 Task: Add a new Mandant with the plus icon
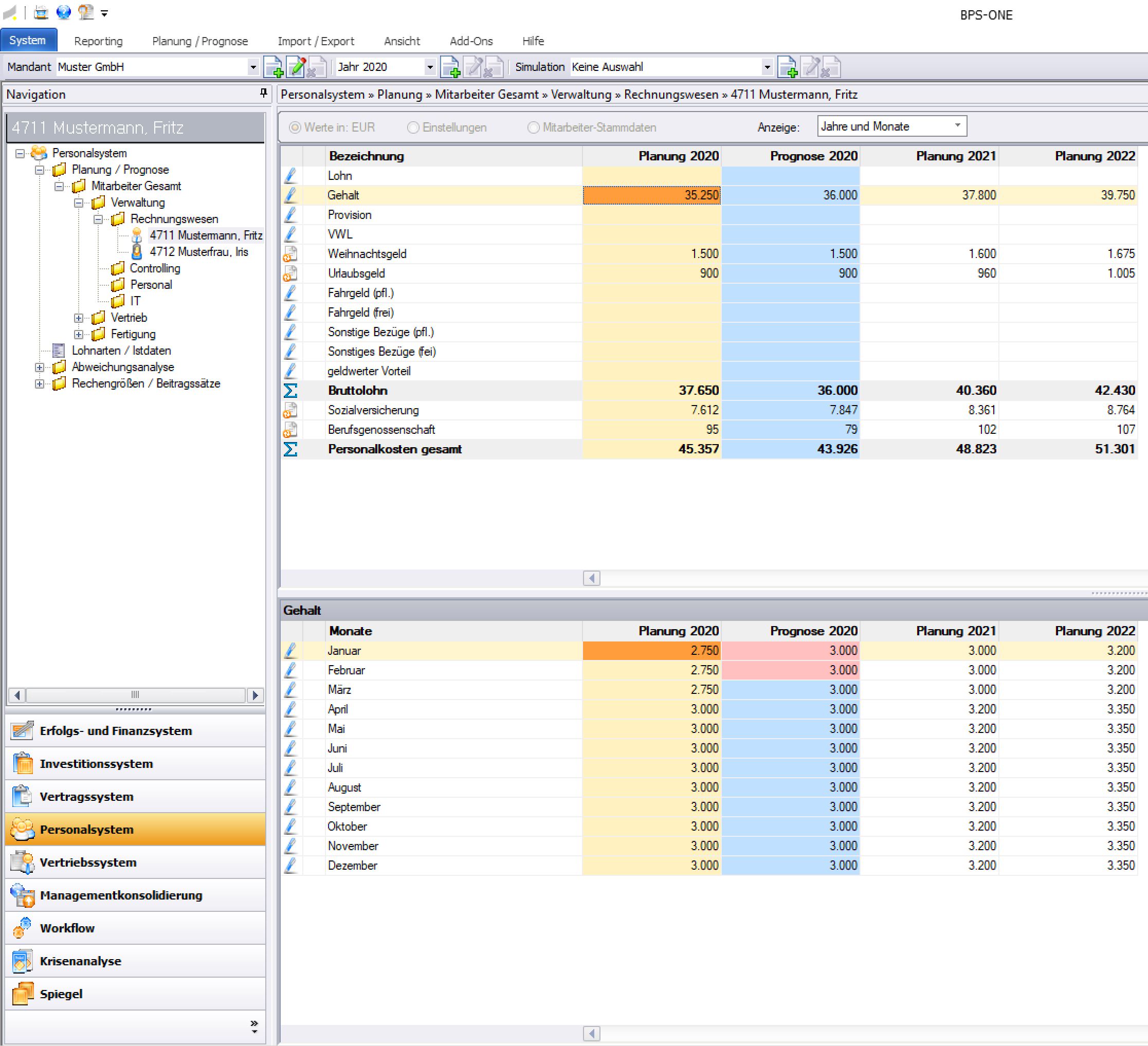274,67
